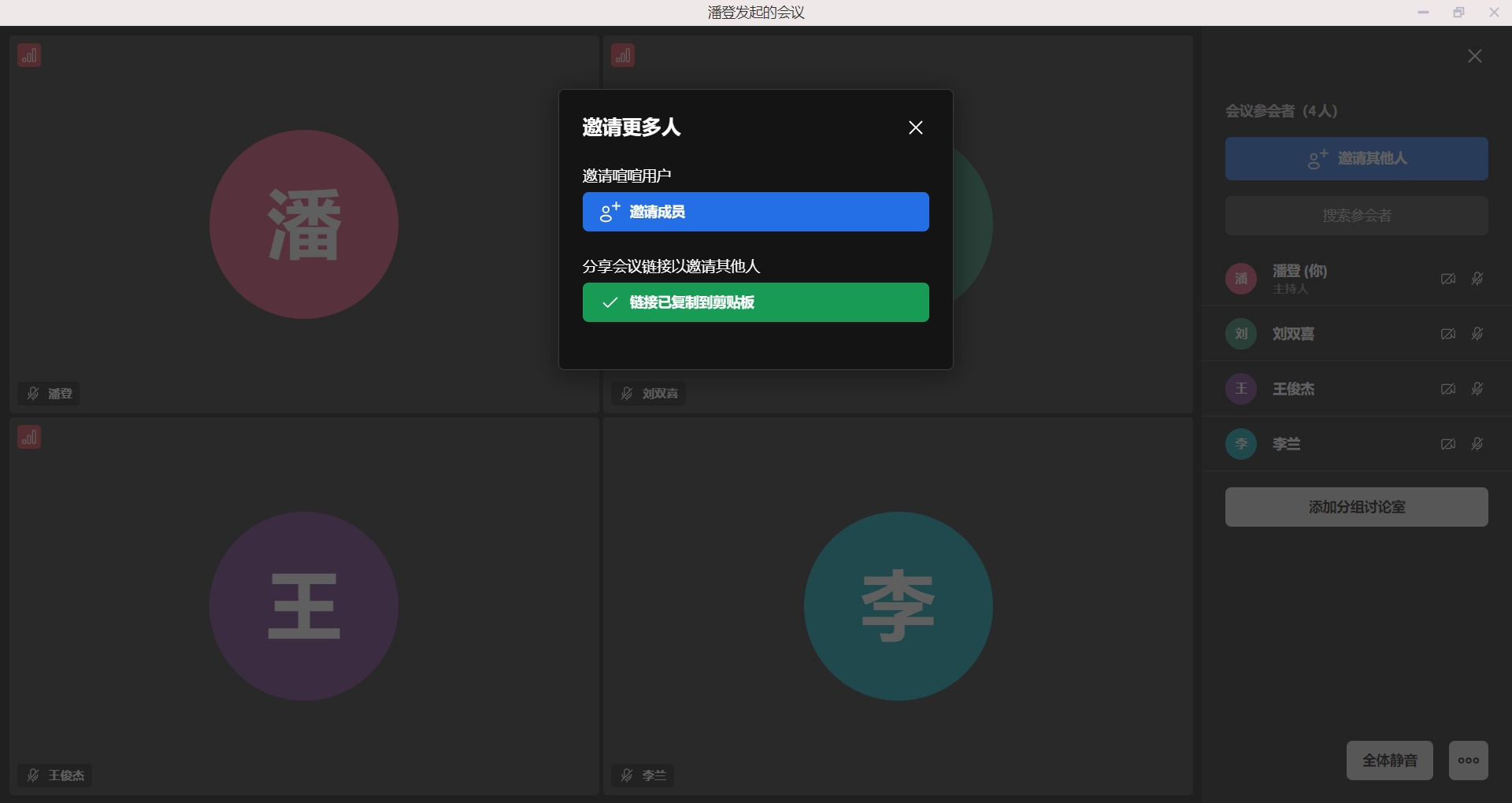Click microphone icon next to 王俊杰

(x=1477, y=389)
